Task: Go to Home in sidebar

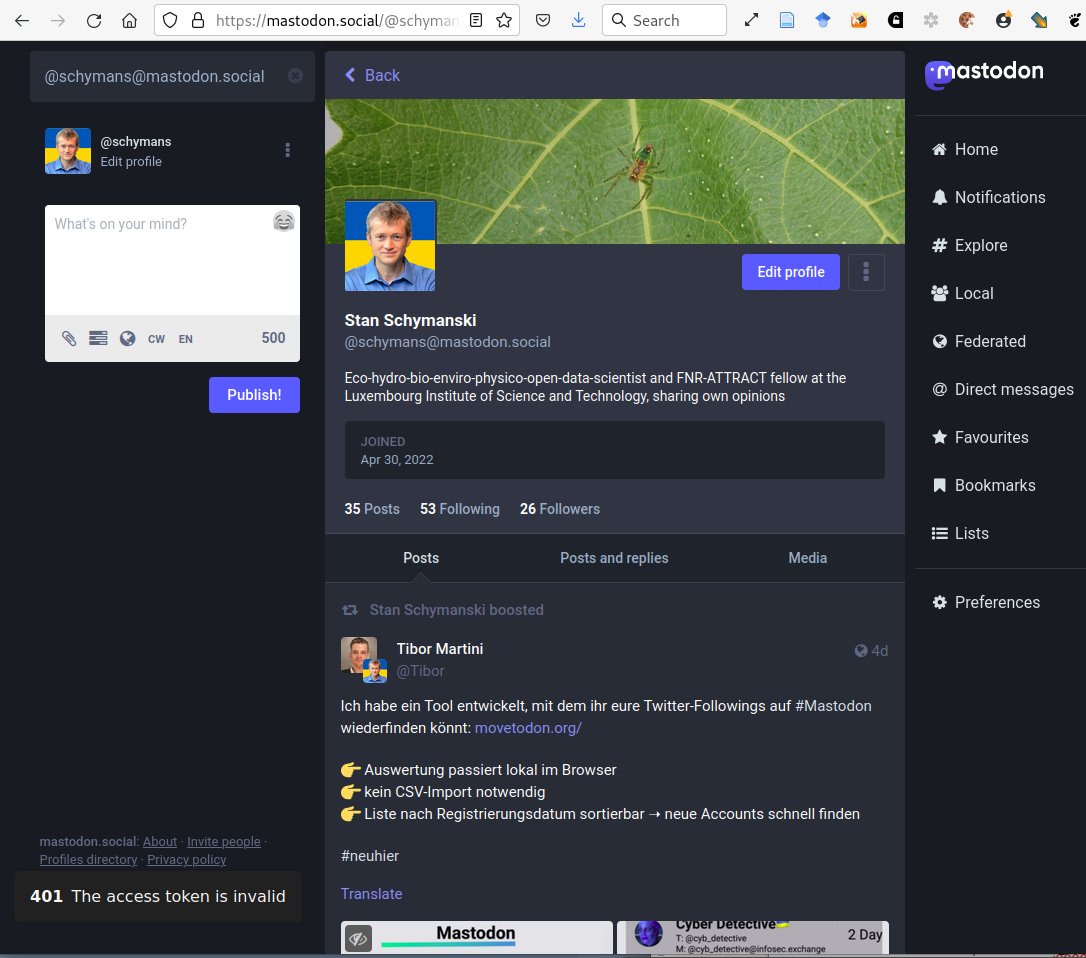Action: pos(965,149)
